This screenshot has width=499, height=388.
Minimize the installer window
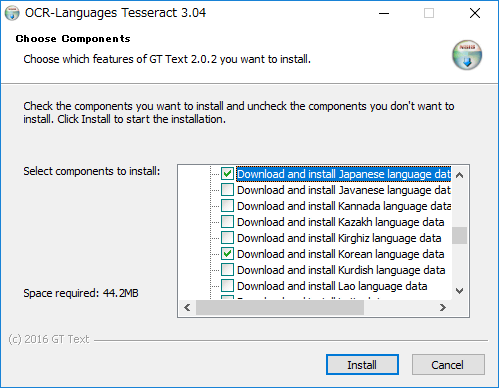tap(384, 13)
